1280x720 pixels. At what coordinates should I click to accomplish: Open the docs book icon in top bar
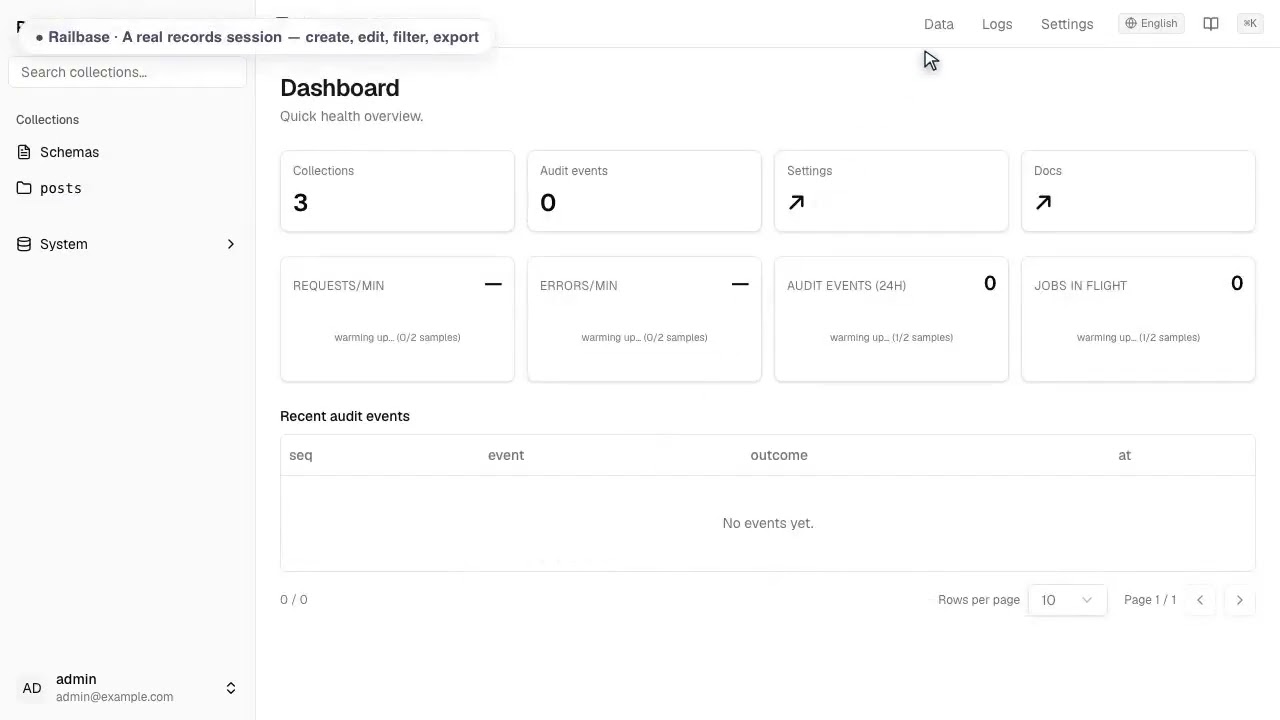point(1211,24)
